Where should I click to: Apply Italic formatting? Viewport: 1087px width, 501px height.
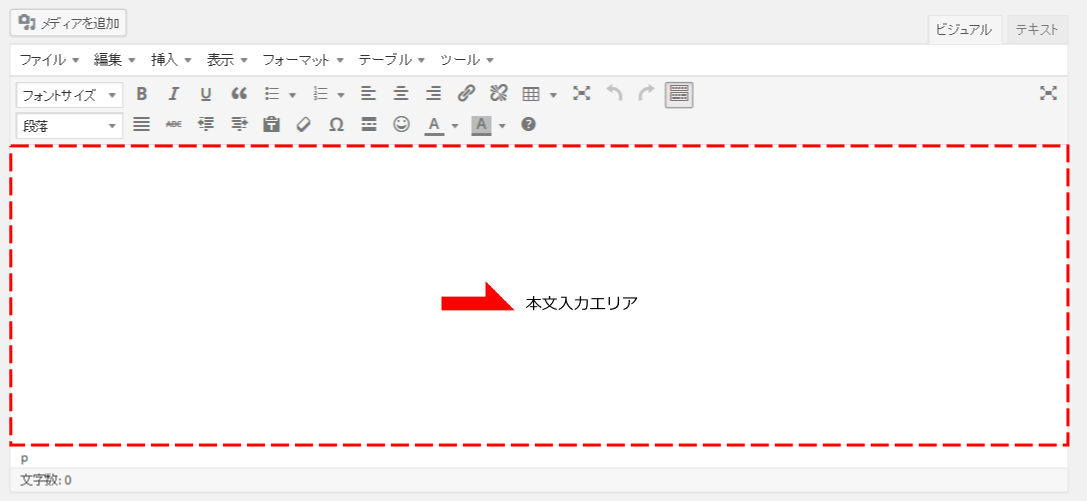click(173, 94)
